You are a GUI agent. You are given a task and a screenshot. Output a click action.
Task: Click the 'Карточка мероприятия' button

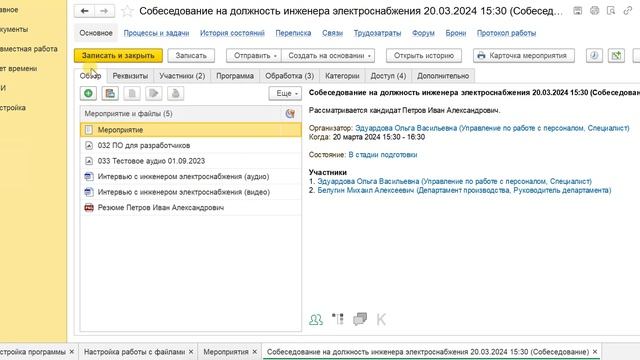point(524,56)
